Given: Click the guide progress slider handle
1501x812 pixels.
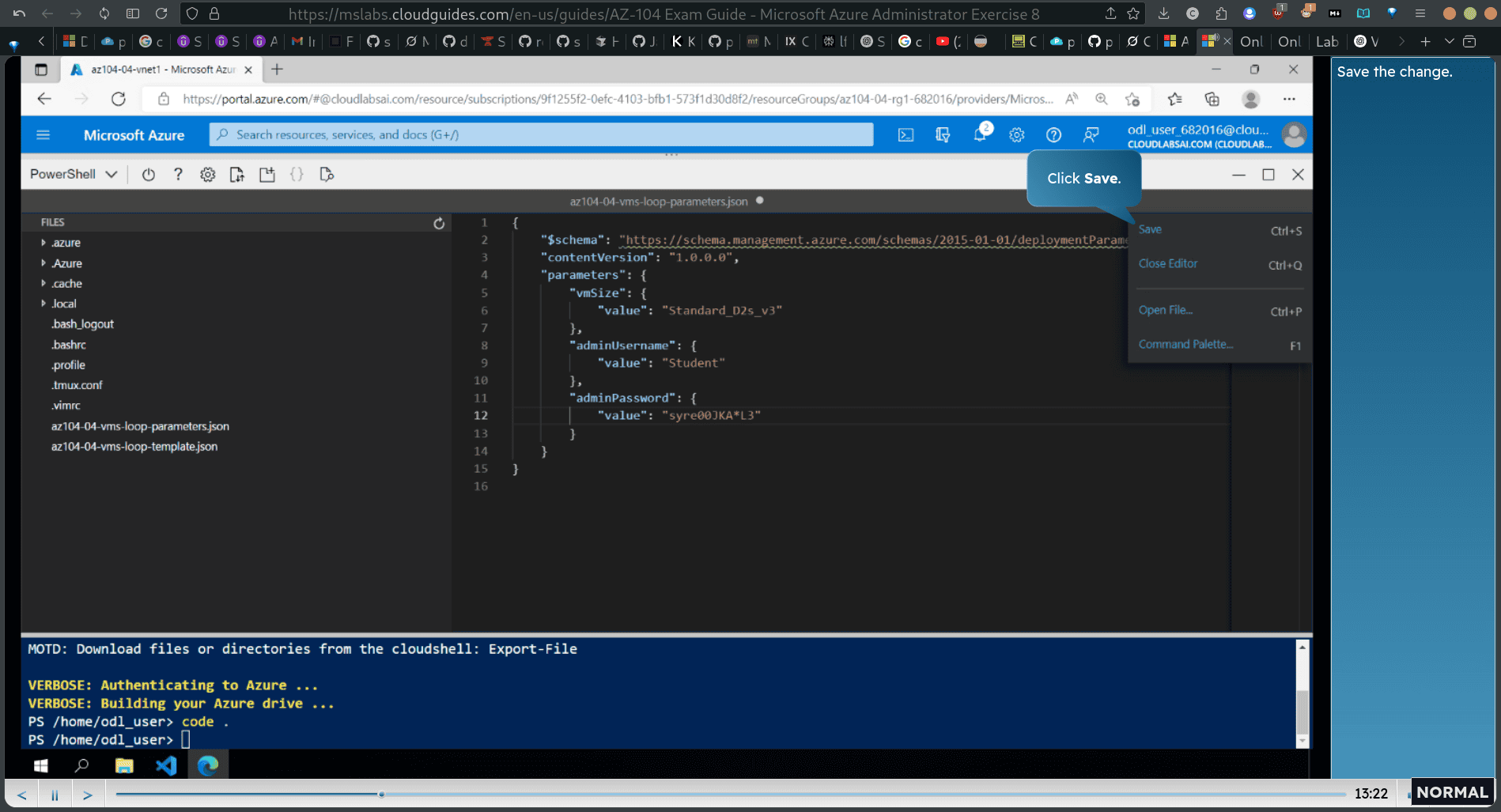Looking at the screenshot, I should pyautogui.click(x=381, y=794).
